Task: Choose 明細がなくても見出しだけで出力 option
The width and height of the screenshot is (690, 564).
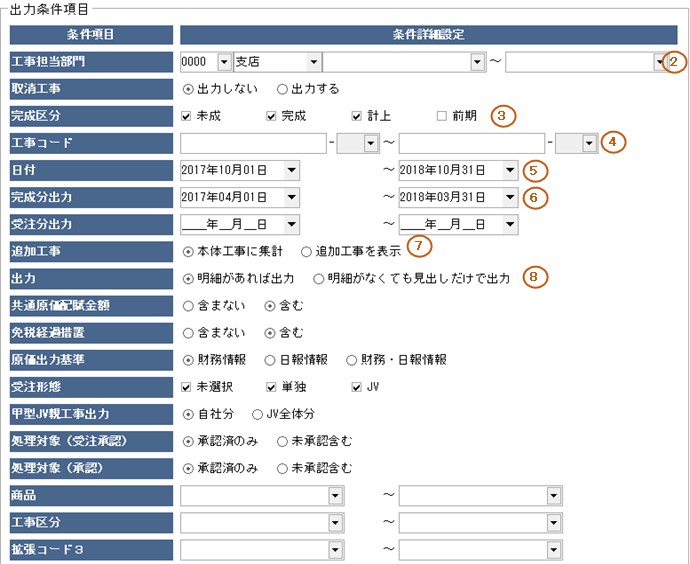Action: coord(319,278)
